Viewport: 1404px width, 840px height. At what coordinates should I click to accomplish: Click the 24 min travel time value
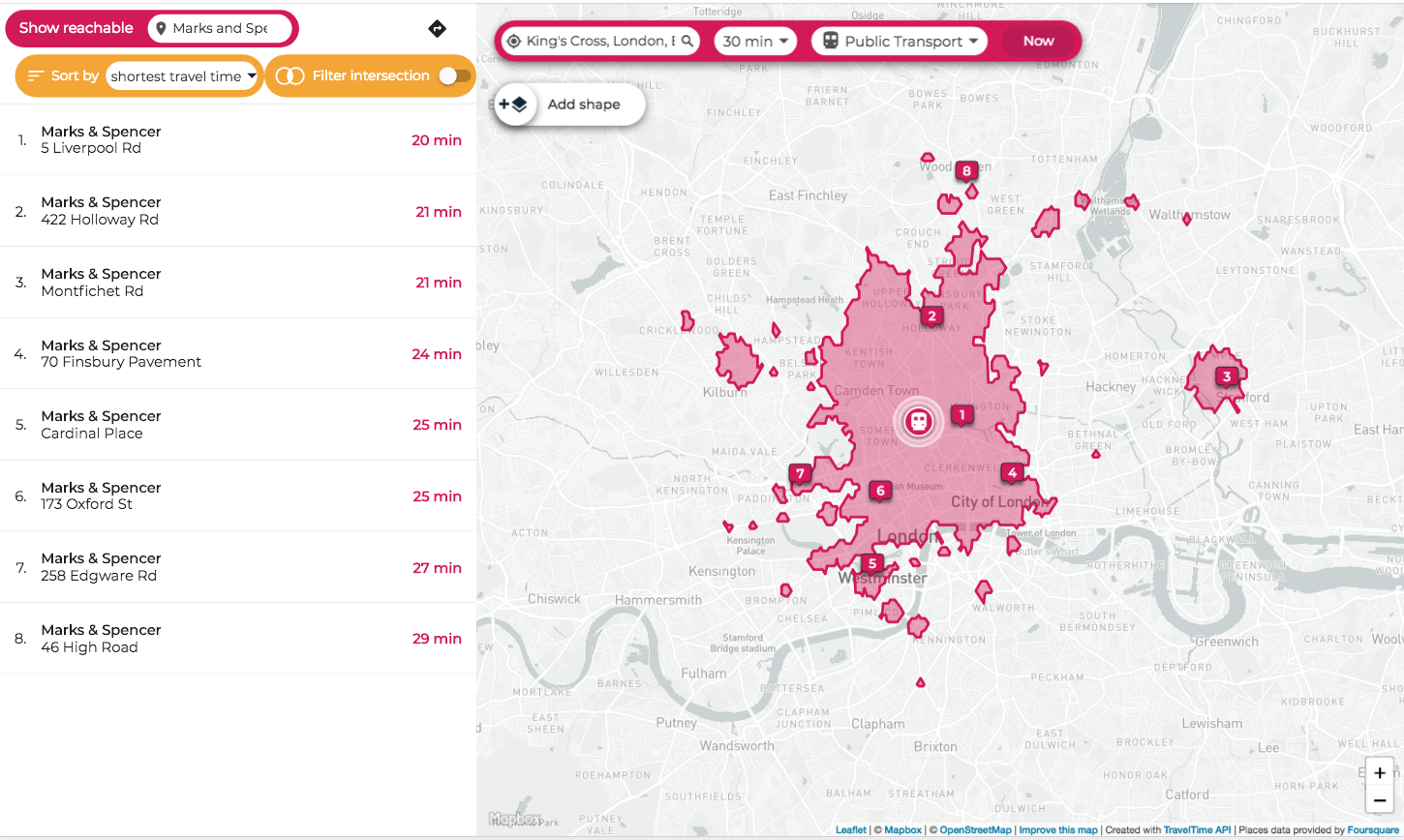437,354
